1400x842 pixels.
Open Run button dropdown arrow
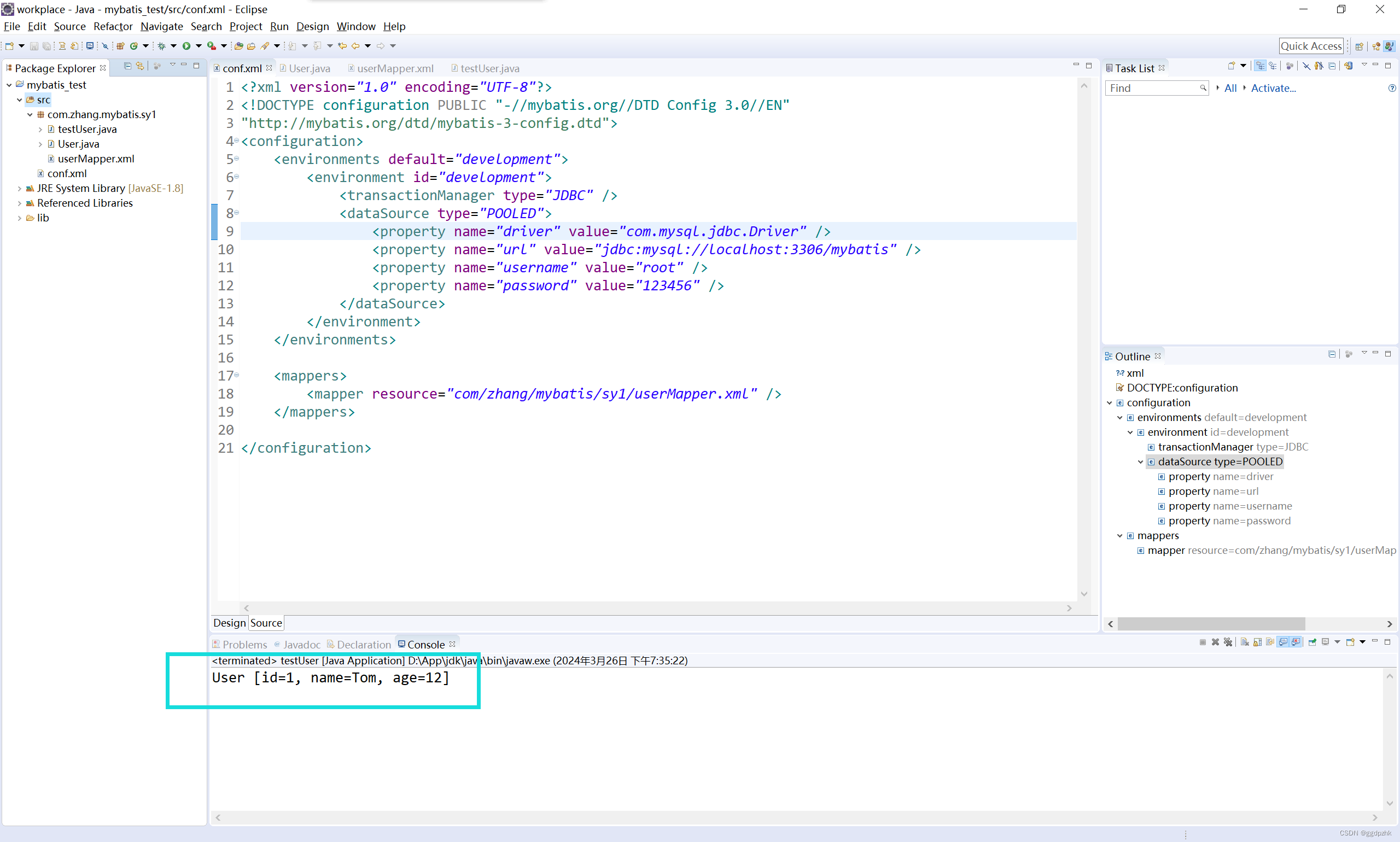[x=199, y=46]
